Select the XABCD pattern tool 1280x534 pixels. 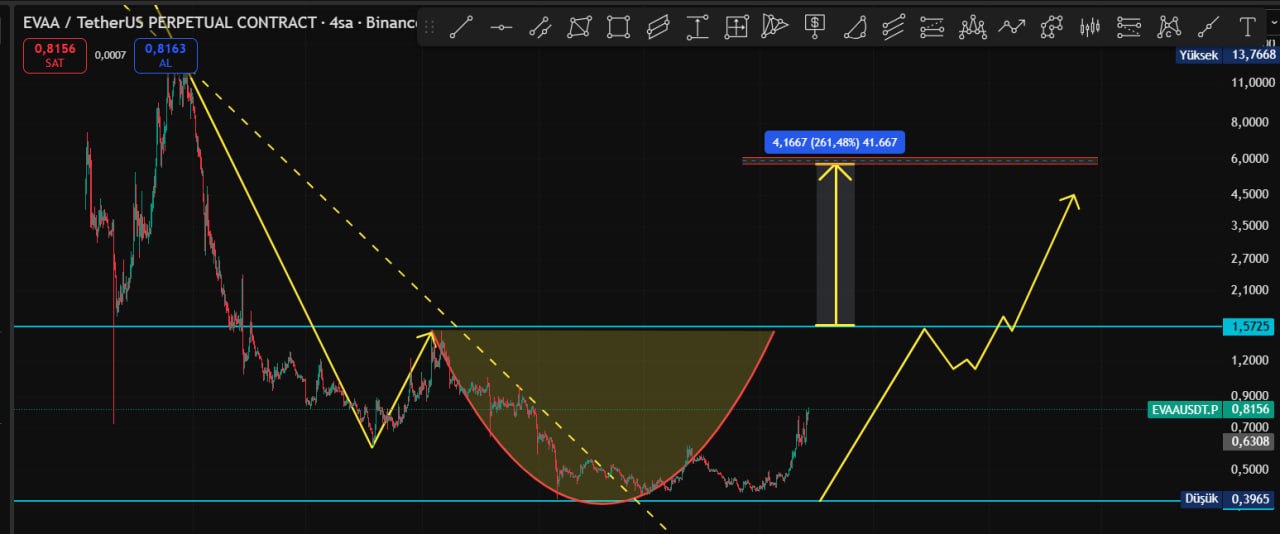(1168, 27)
